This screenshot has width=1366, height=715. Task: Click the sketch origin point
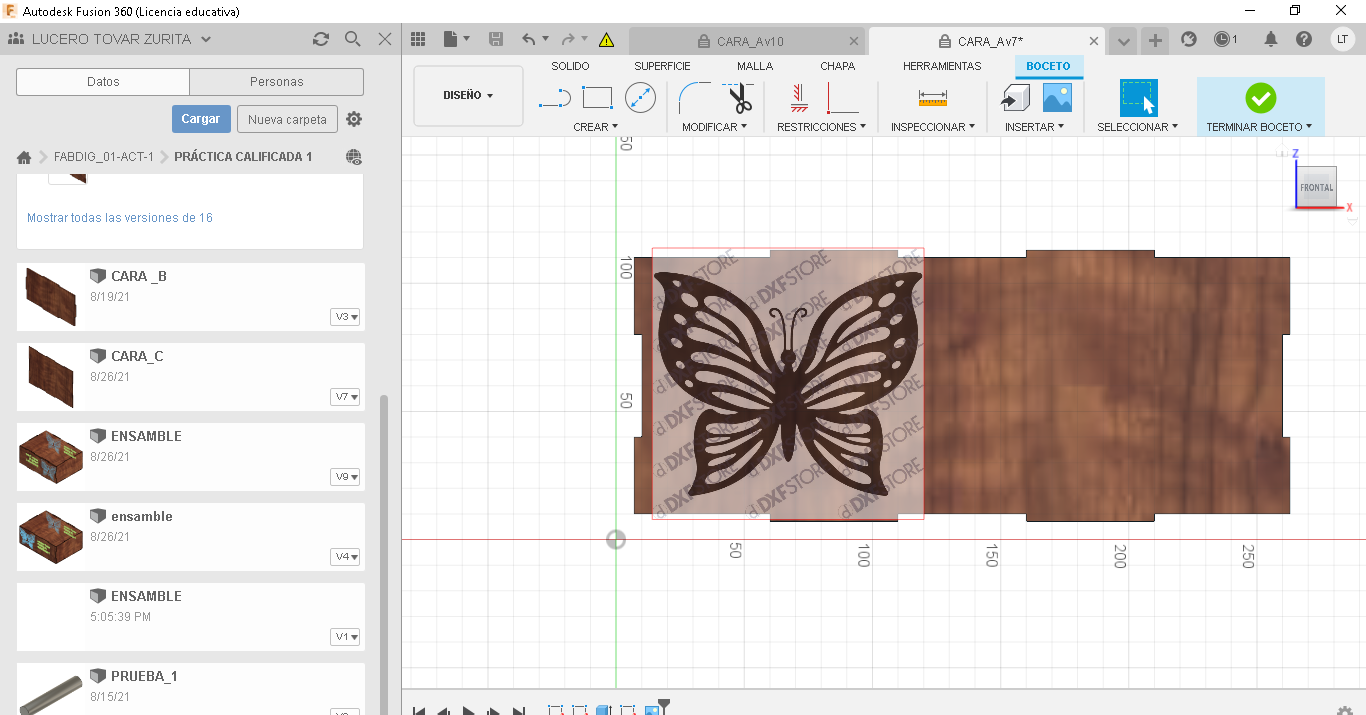pyautogui.click(x=616, y=540)
